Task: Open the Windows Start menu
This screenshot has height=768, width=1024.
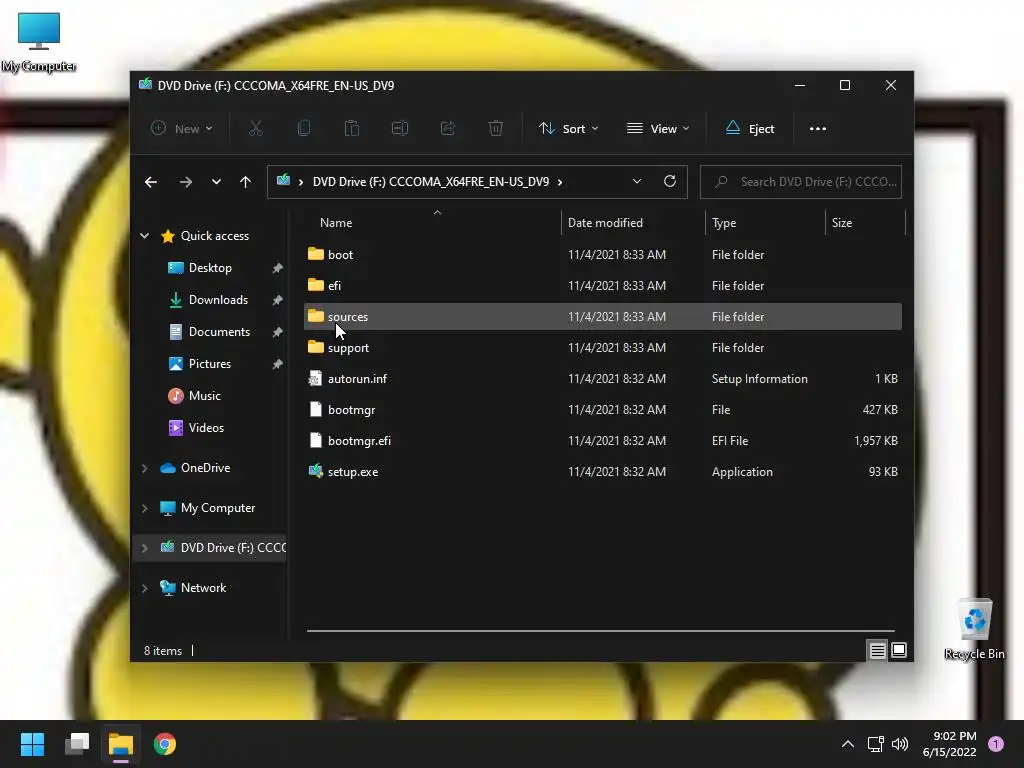Action: 33,744
